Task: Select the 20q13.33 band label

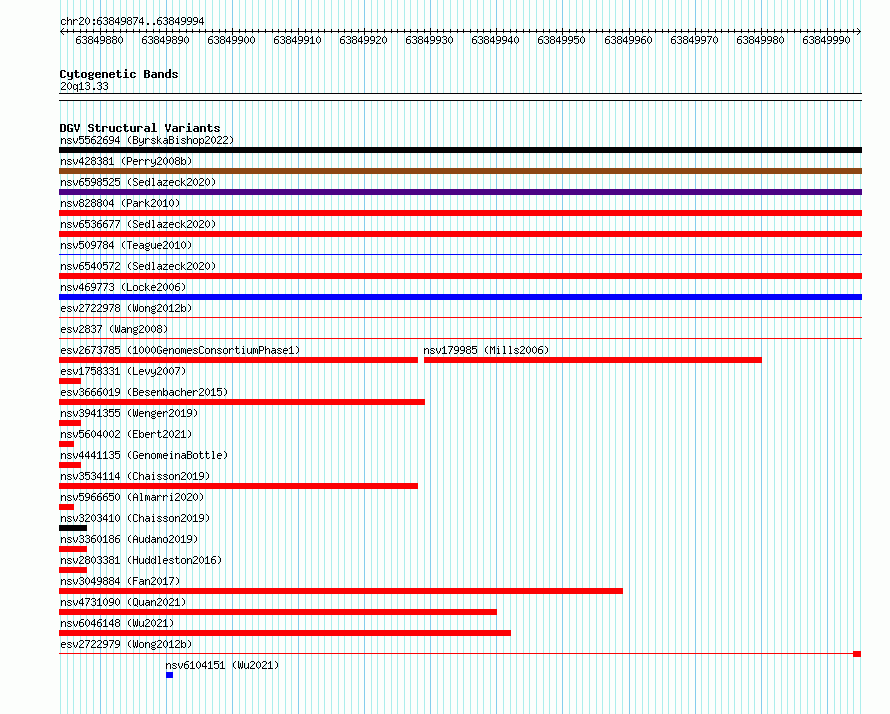Action: 84,86
